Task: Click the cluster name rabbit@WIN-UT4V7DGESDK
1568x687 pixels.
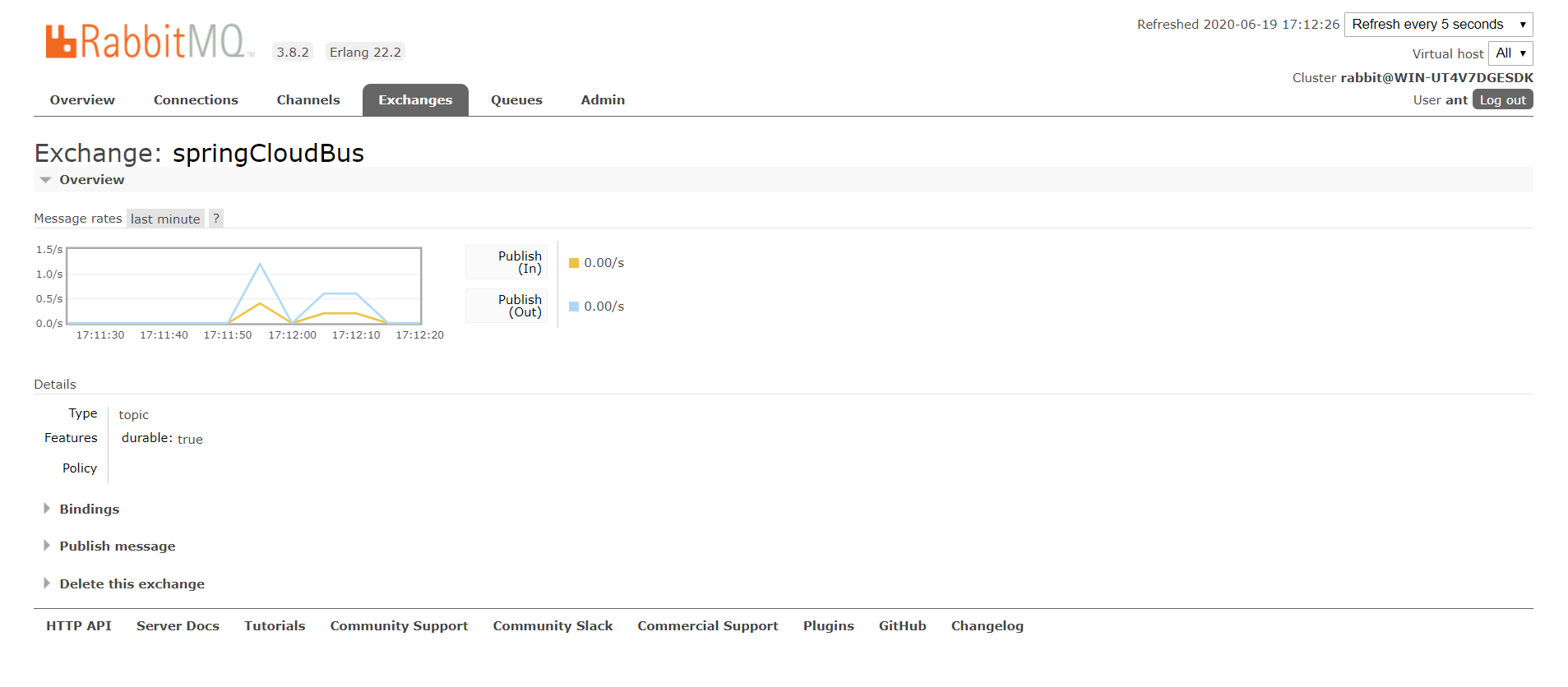Action: 1437,78
